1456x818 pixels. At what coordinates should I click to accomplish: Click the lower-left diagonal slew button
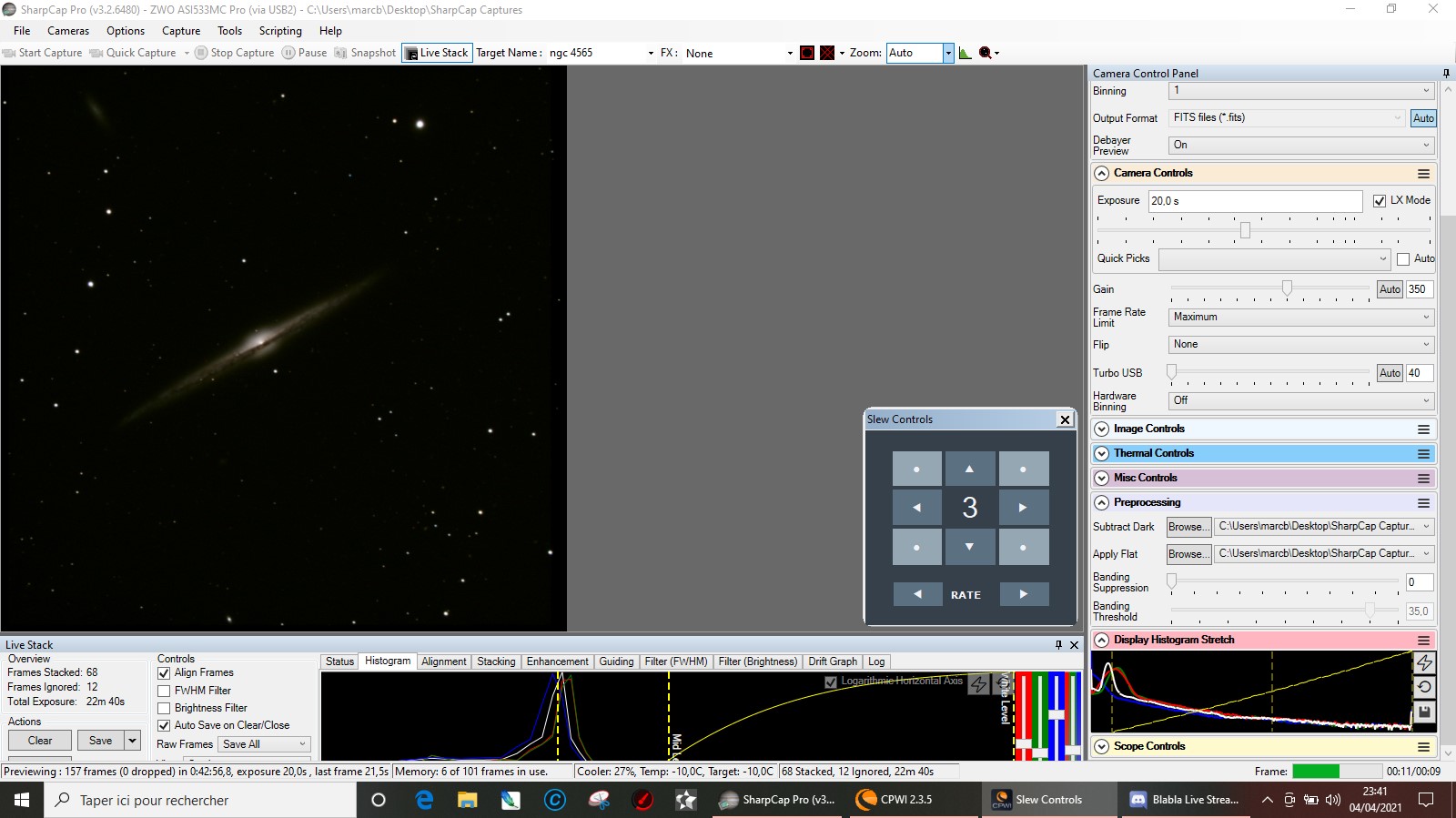(x=916, y=547)
